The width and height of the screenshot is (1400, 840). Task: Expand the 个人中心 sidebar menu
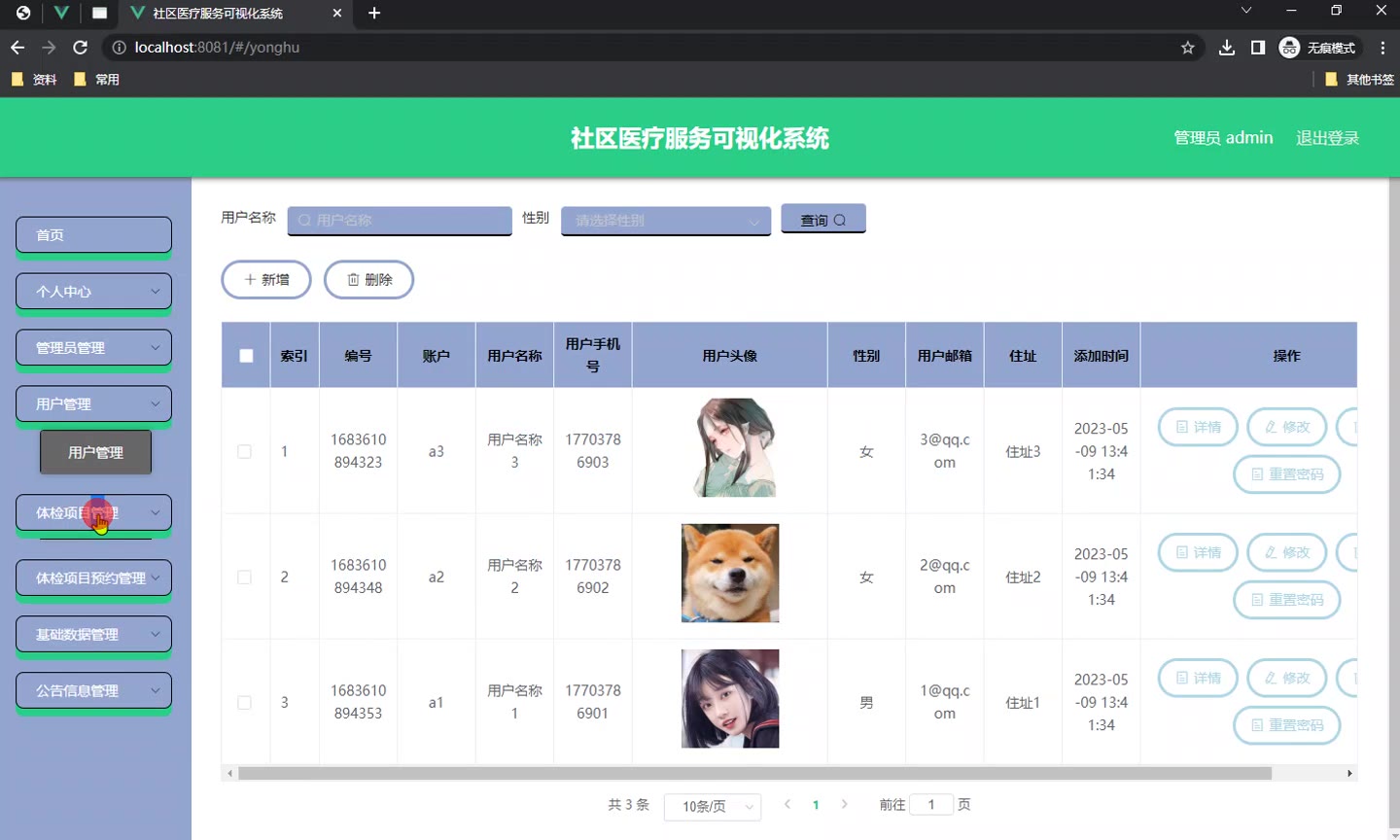(93, 292)
